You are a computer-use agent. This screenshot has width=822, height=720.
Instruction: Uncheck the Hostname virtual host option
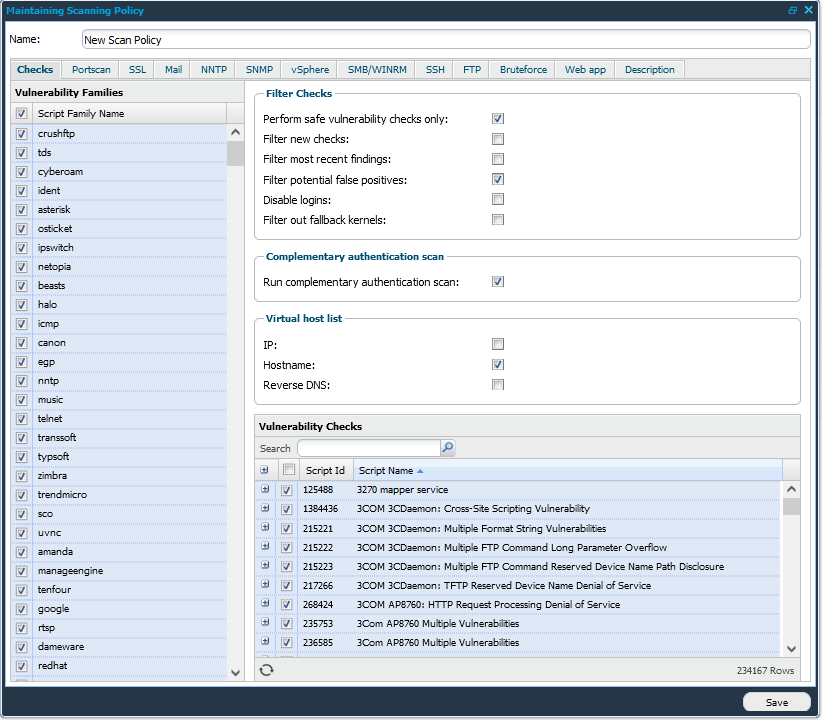click(x=497, y=365)
